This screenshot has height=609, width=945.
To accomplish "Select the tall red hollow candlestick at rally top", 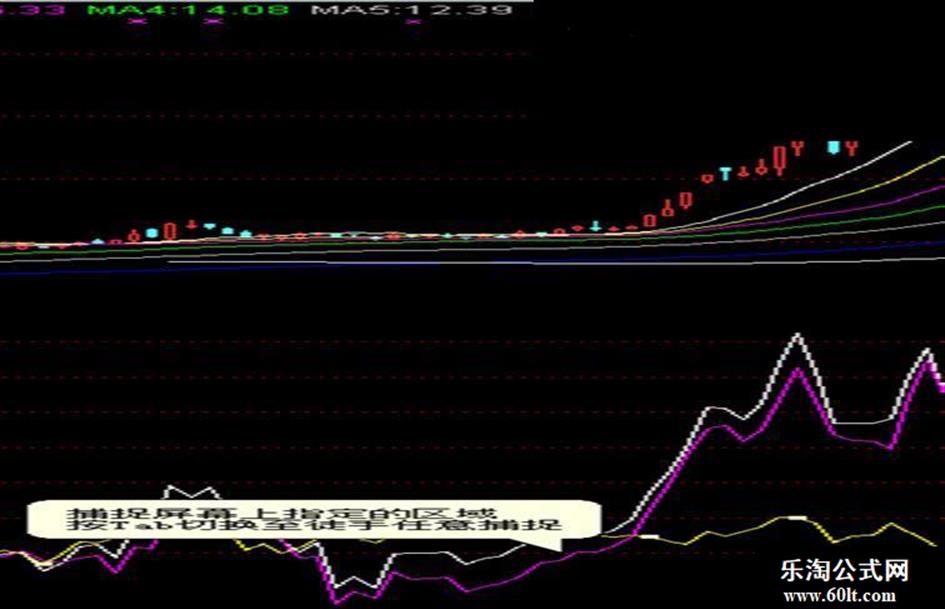I will (x=780, y=159).
